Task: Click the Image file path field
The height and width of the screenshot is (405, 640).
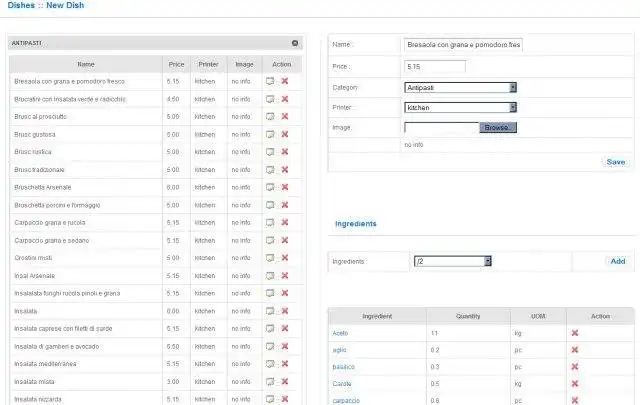Action: [x=442, y=127]
